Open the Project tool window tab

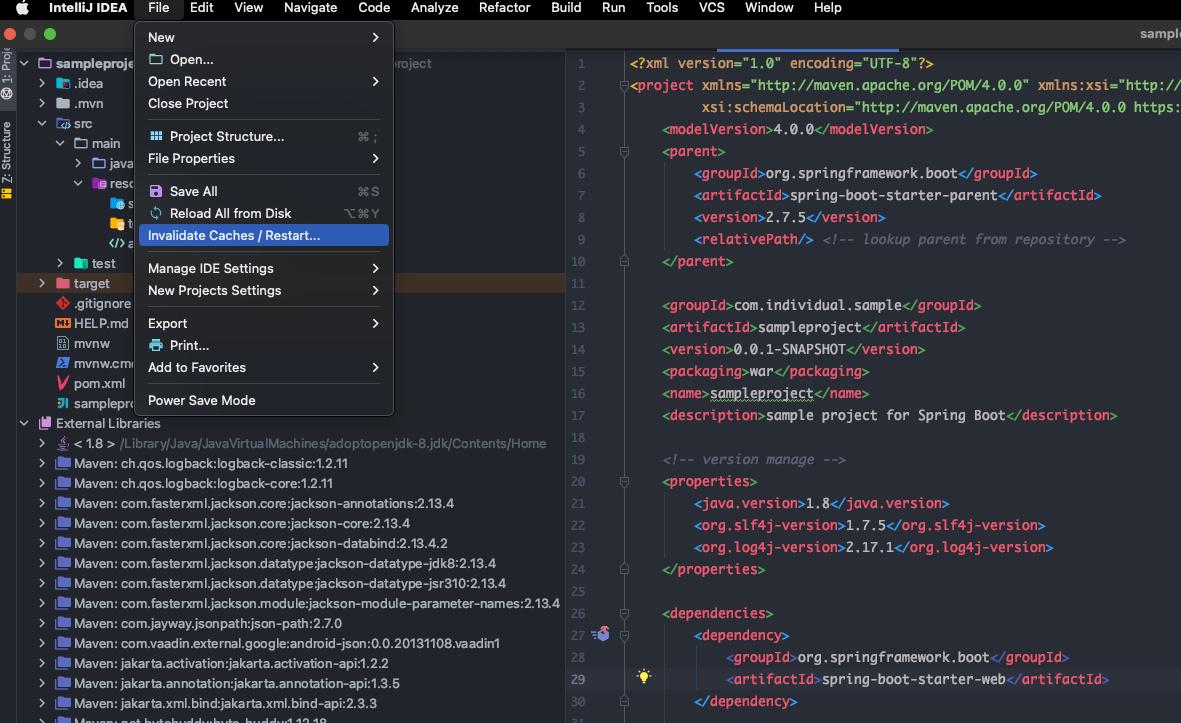(7, 73)
